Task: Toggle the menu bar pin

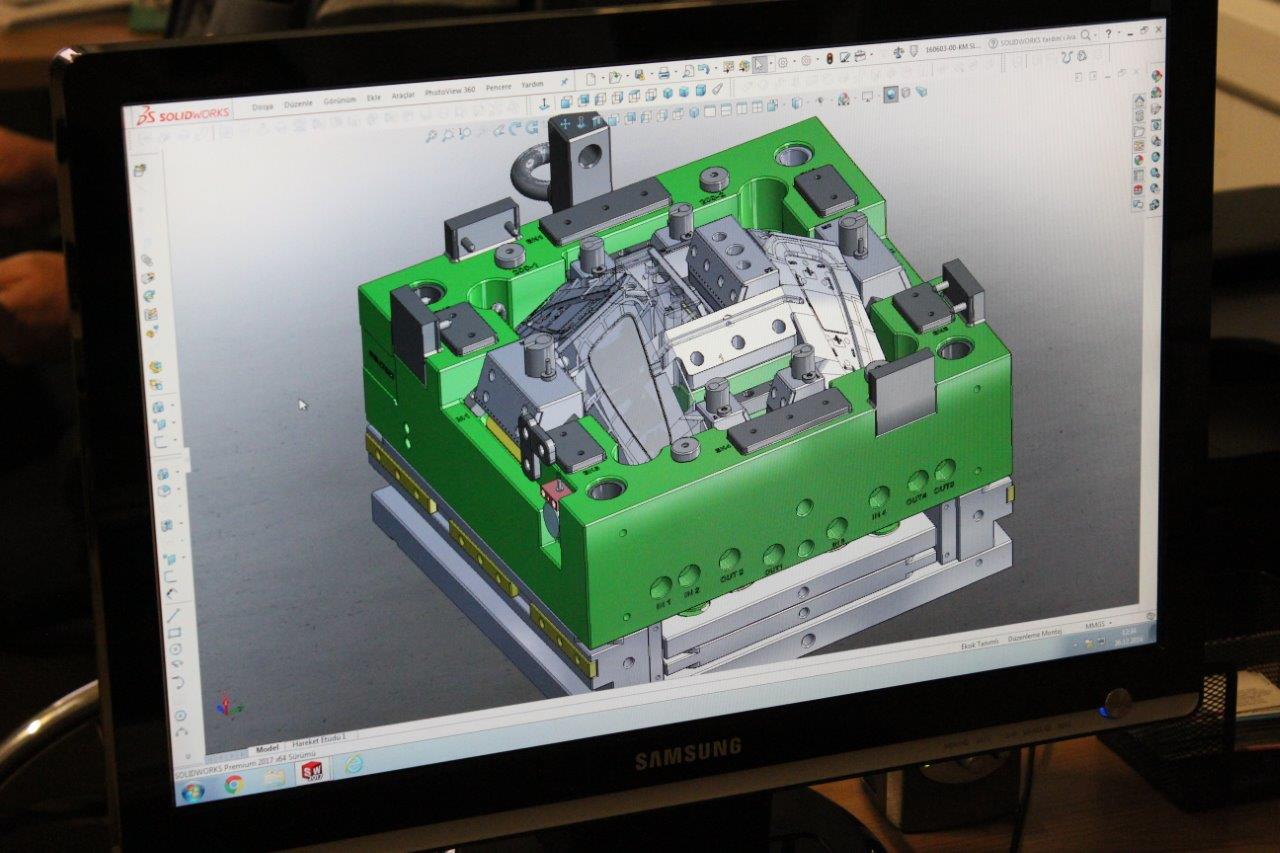Action: (564, 81)
